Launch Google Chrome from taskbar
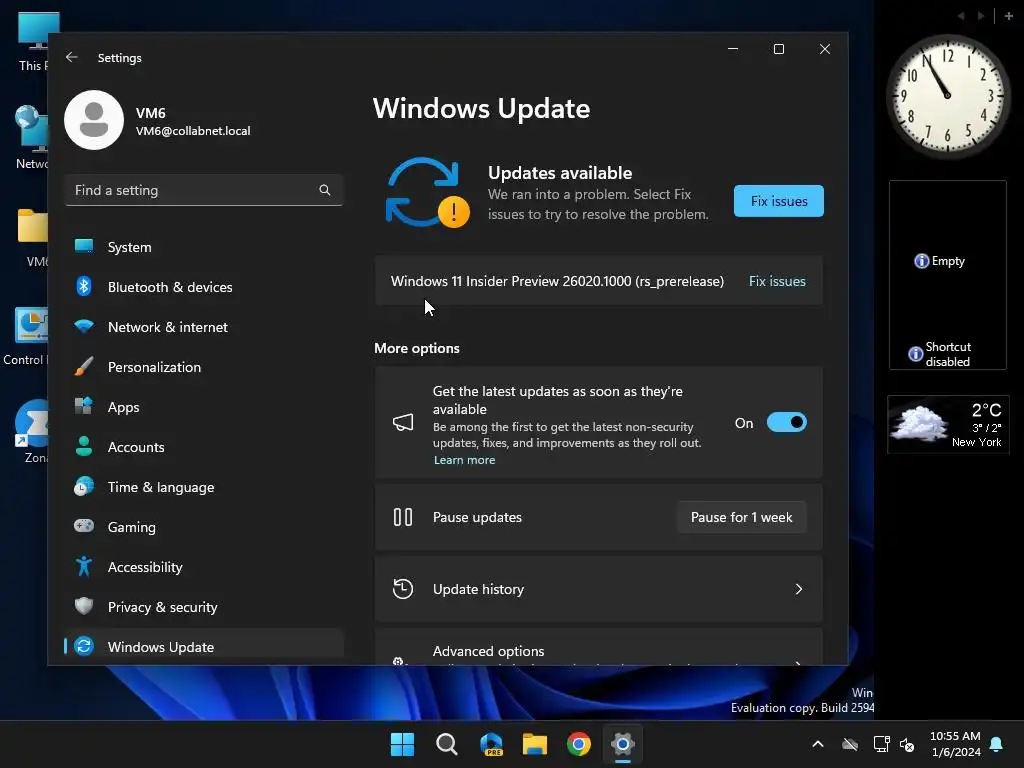This screenshot has width=1024, height=768. point(579,744)
